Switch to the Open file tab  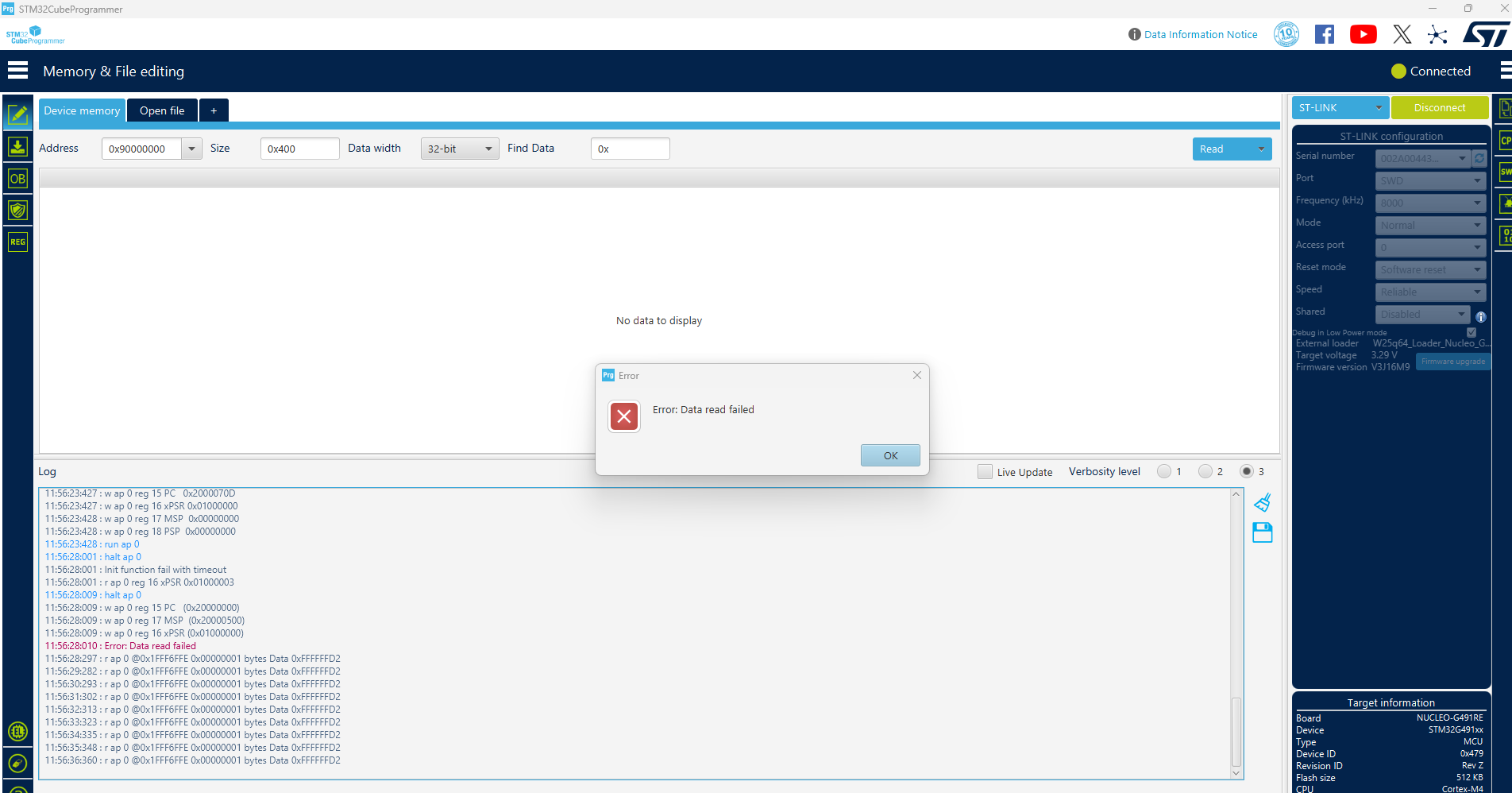pos(162,110)
